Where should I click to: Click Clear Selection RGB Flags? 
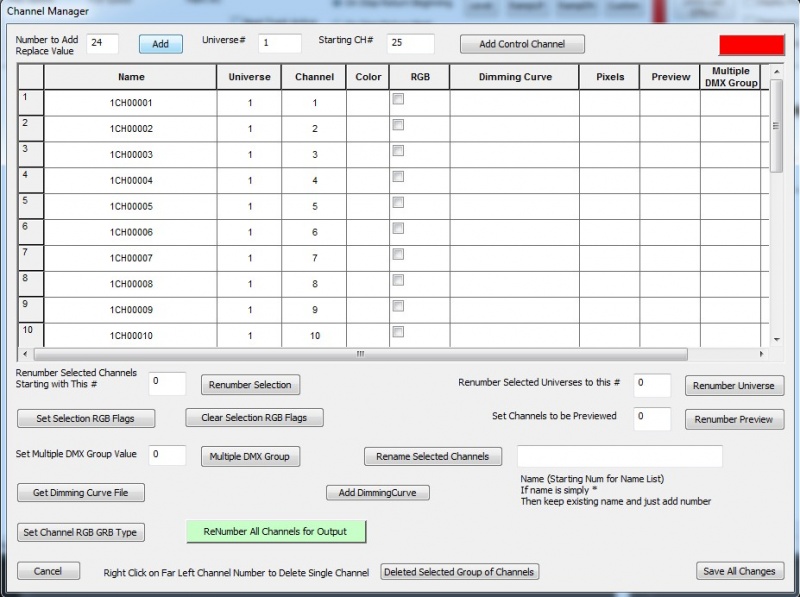tap(254, 418)
